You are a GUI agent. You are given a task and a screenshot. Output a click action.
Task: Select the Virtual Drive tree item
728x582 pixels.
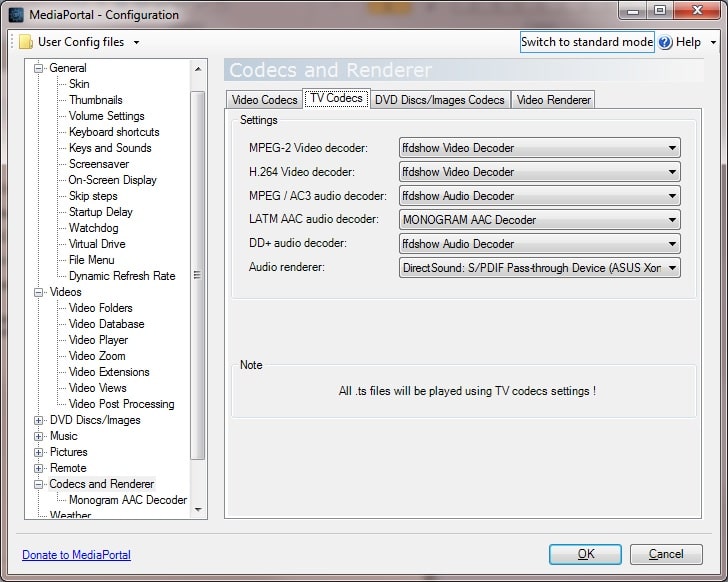tap(97, 244)
